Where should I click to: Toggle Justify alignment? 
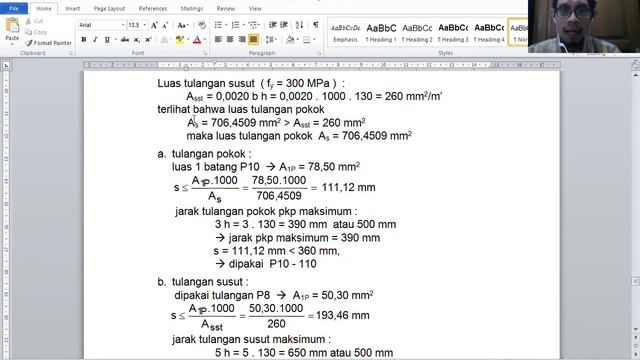click(253, 40)
